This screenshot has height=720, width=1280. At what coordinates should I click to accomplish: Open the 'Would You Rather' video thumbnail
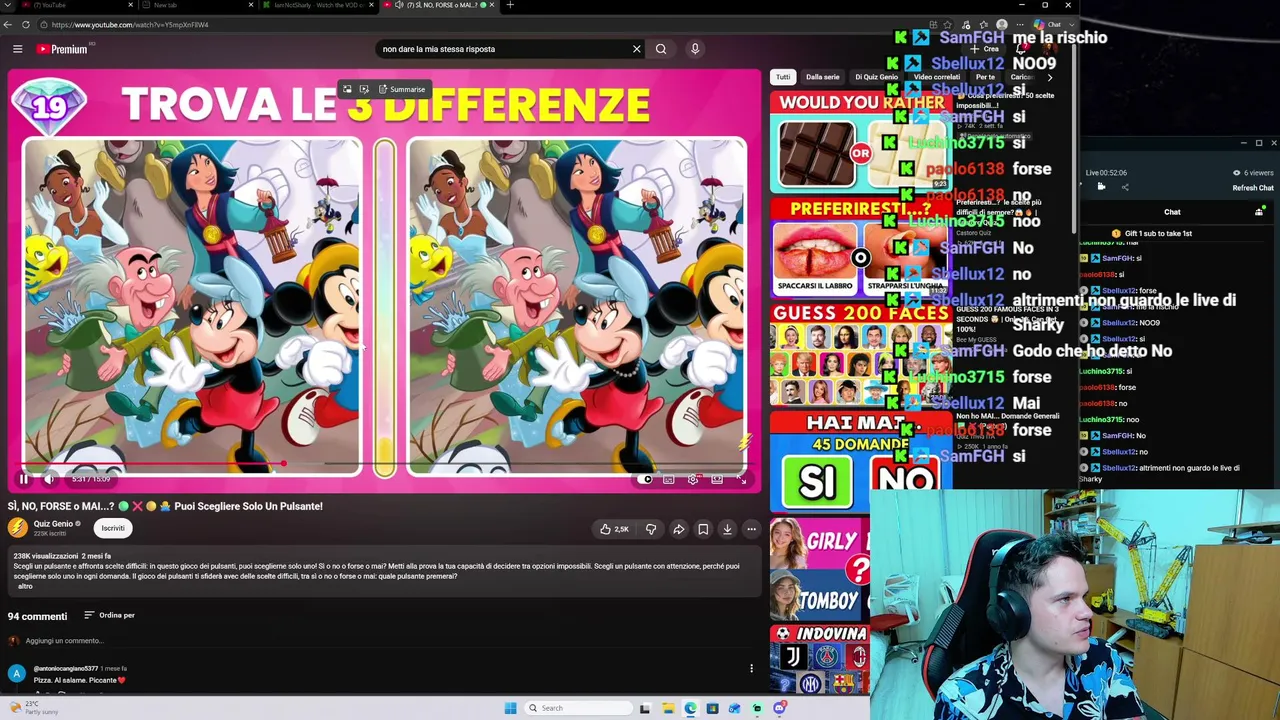pyautogui.click(x=860, y=142)
